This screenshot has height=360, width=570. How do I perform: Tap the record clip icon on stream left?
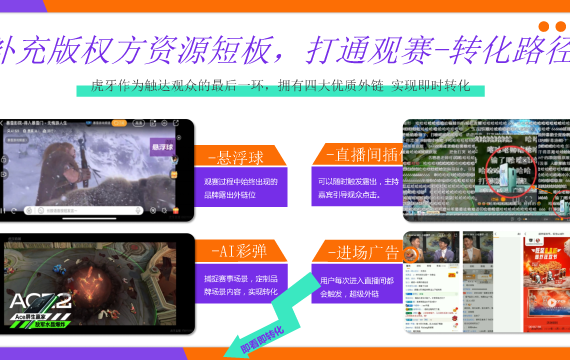4,175
